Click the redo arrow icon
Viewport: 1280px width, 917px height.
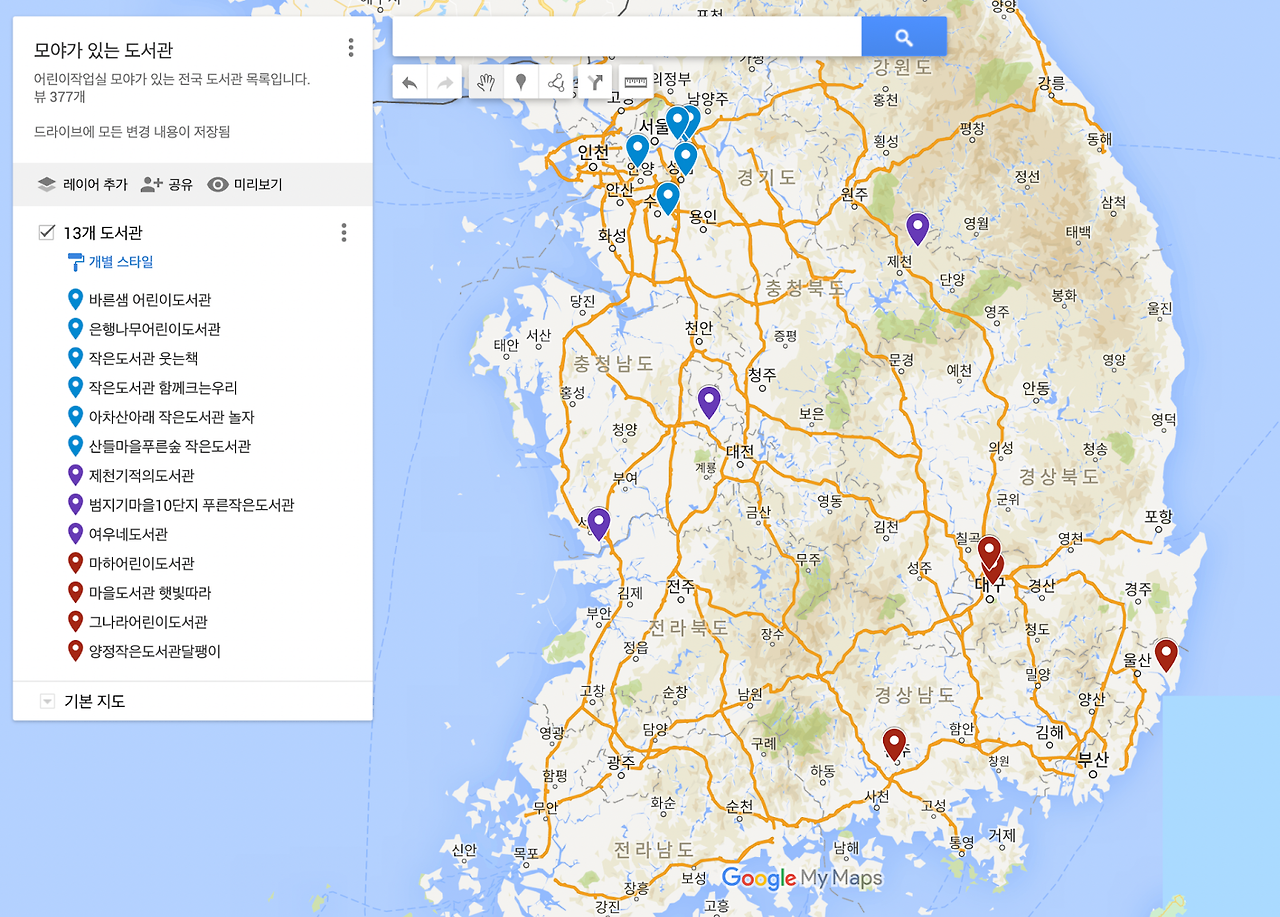tap(445, 83)
